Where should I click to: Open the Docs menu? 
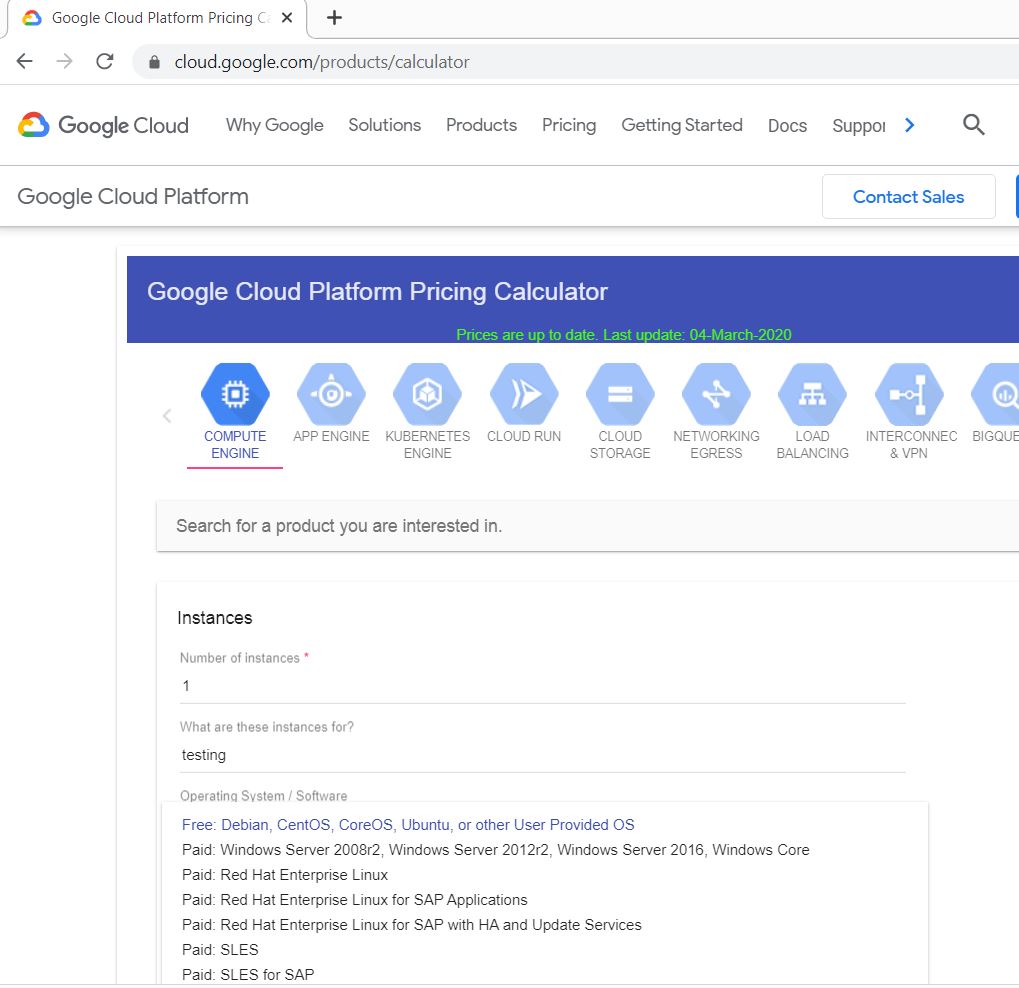(x=787, y=125)
